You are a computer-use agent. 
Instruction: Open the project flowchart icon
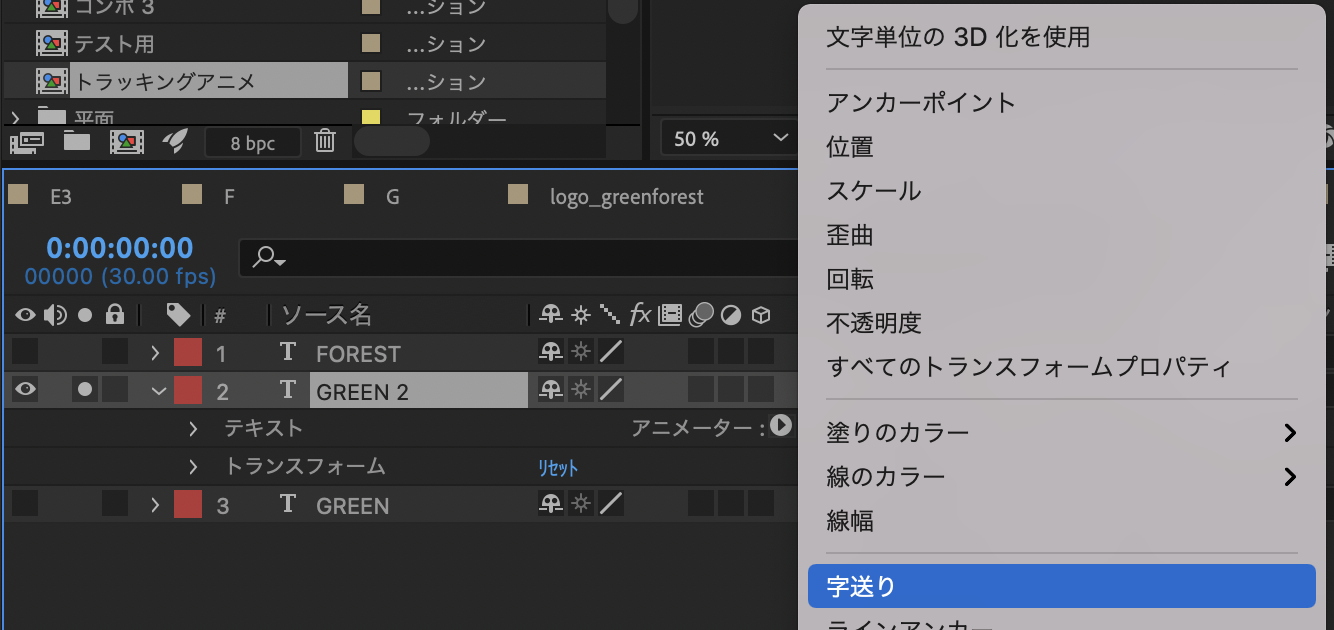click(x=27, y=141)
